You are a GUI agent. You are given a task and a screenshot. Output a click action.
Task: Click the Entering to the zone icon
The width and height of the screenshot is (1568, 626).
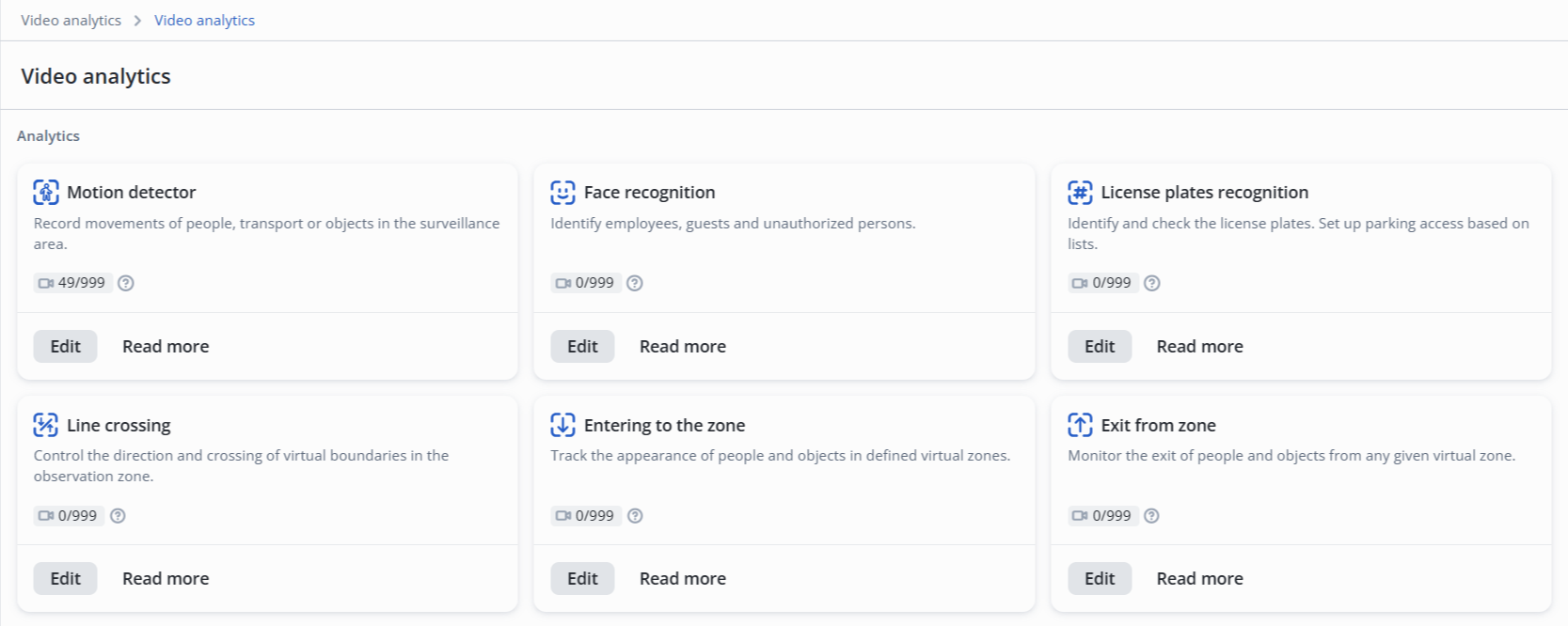[562, 425]
